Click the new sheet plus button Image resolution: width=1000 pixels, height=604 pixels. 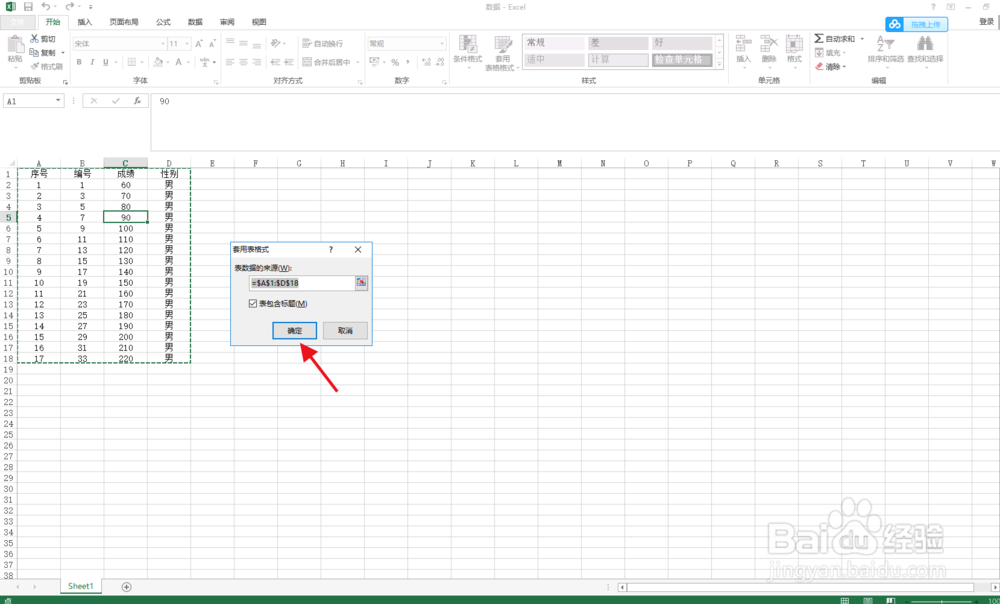click(x=126, y=587)
